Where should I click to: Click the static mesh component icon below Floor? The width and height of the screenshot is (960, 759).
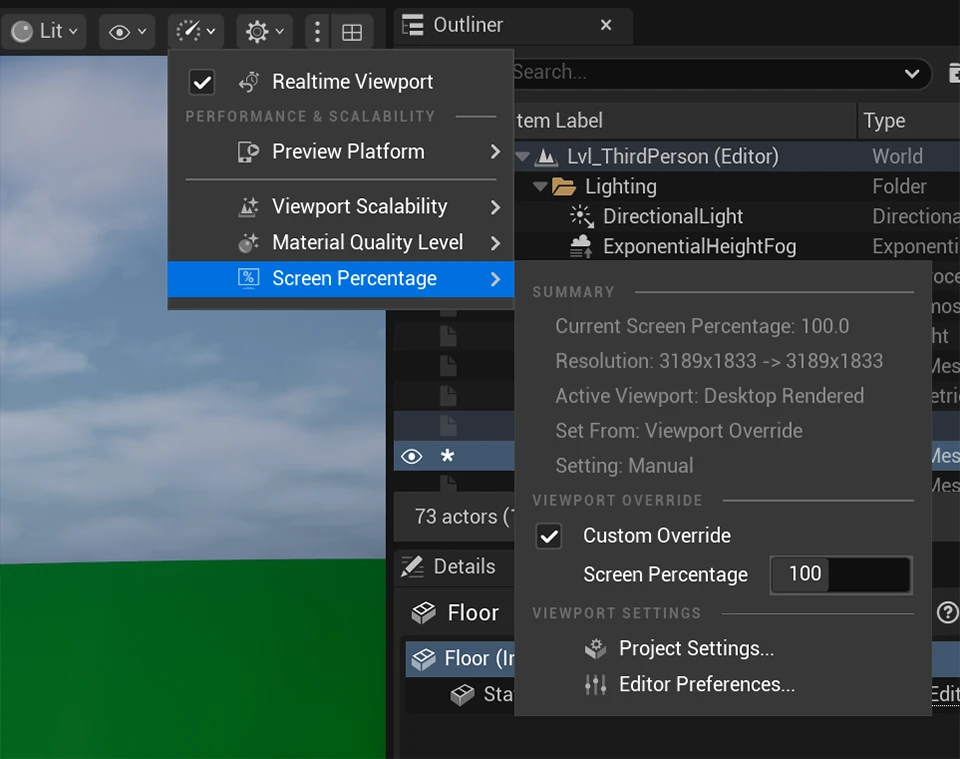462,695
